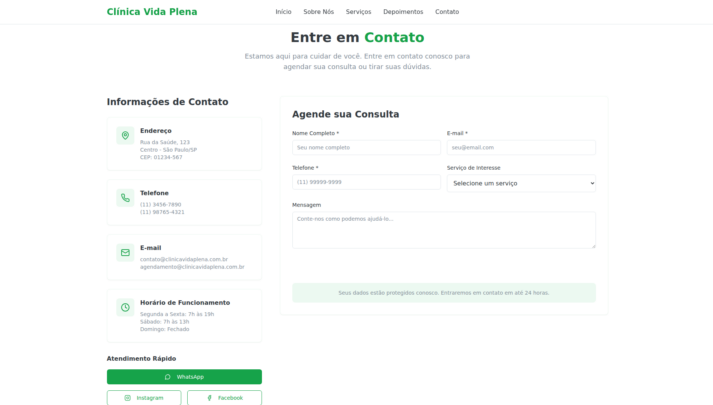
Task: Click the E-mail field with seu@email.com placeholder
Action: click(x=521, y=147)
